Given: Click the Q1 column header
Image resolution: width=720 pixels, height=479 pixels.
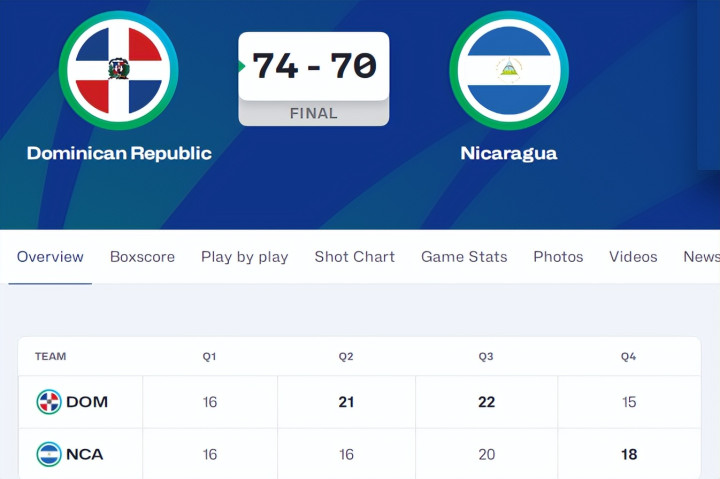Looking at the screenshot, I should 209,357.
